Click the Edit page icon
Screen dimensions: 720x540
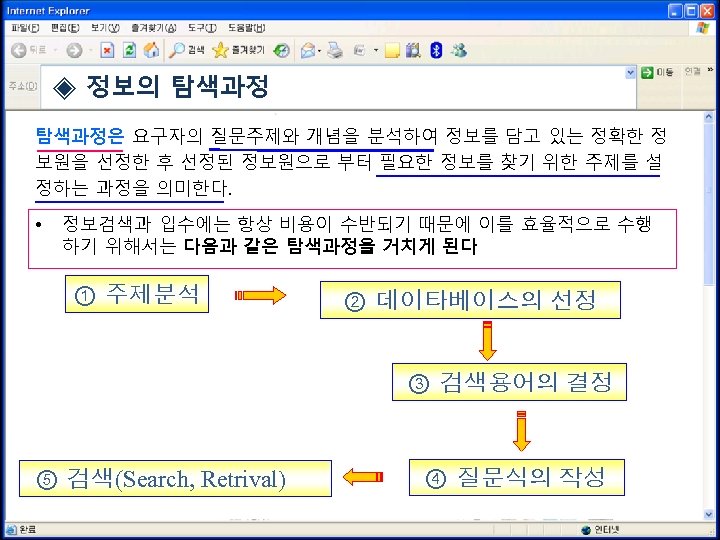point(360,50)
